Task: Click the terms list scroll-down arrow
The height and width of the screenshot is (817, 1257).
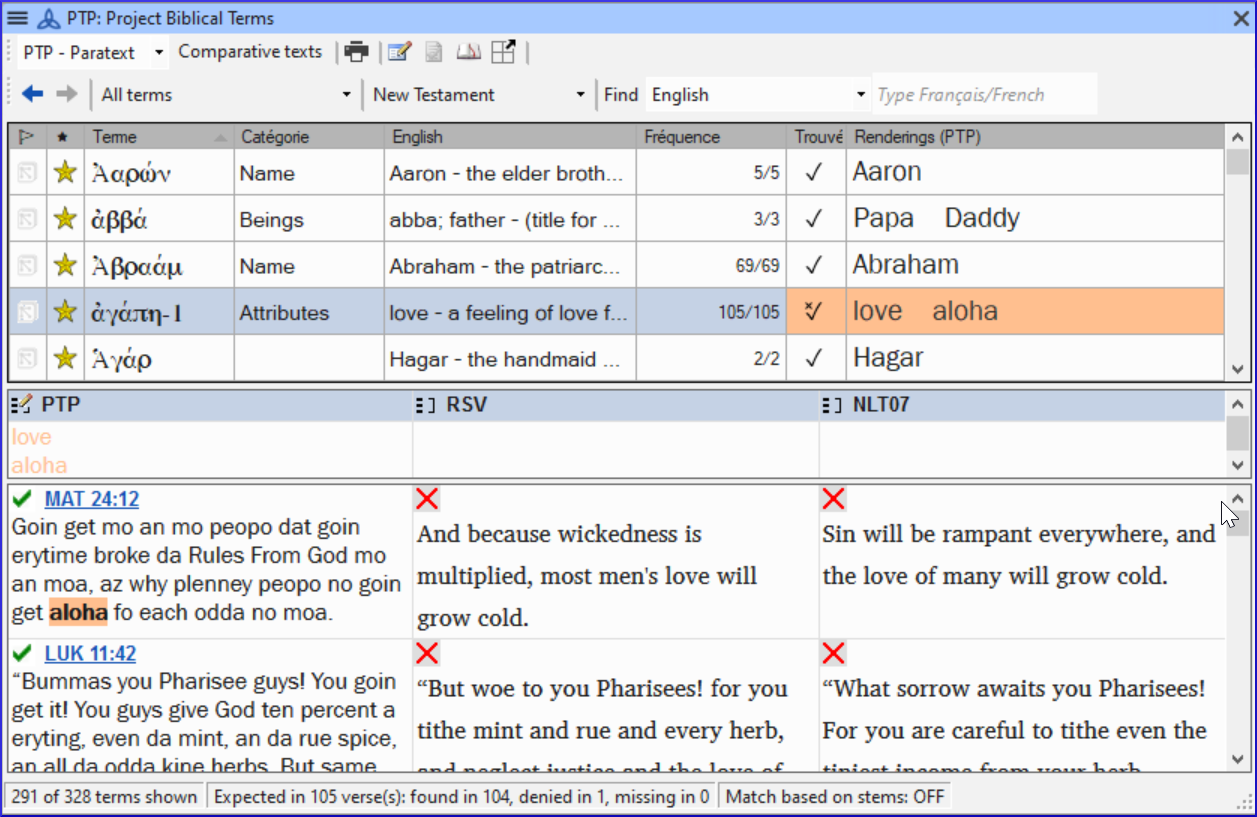Action: [x=1238, y=369]
